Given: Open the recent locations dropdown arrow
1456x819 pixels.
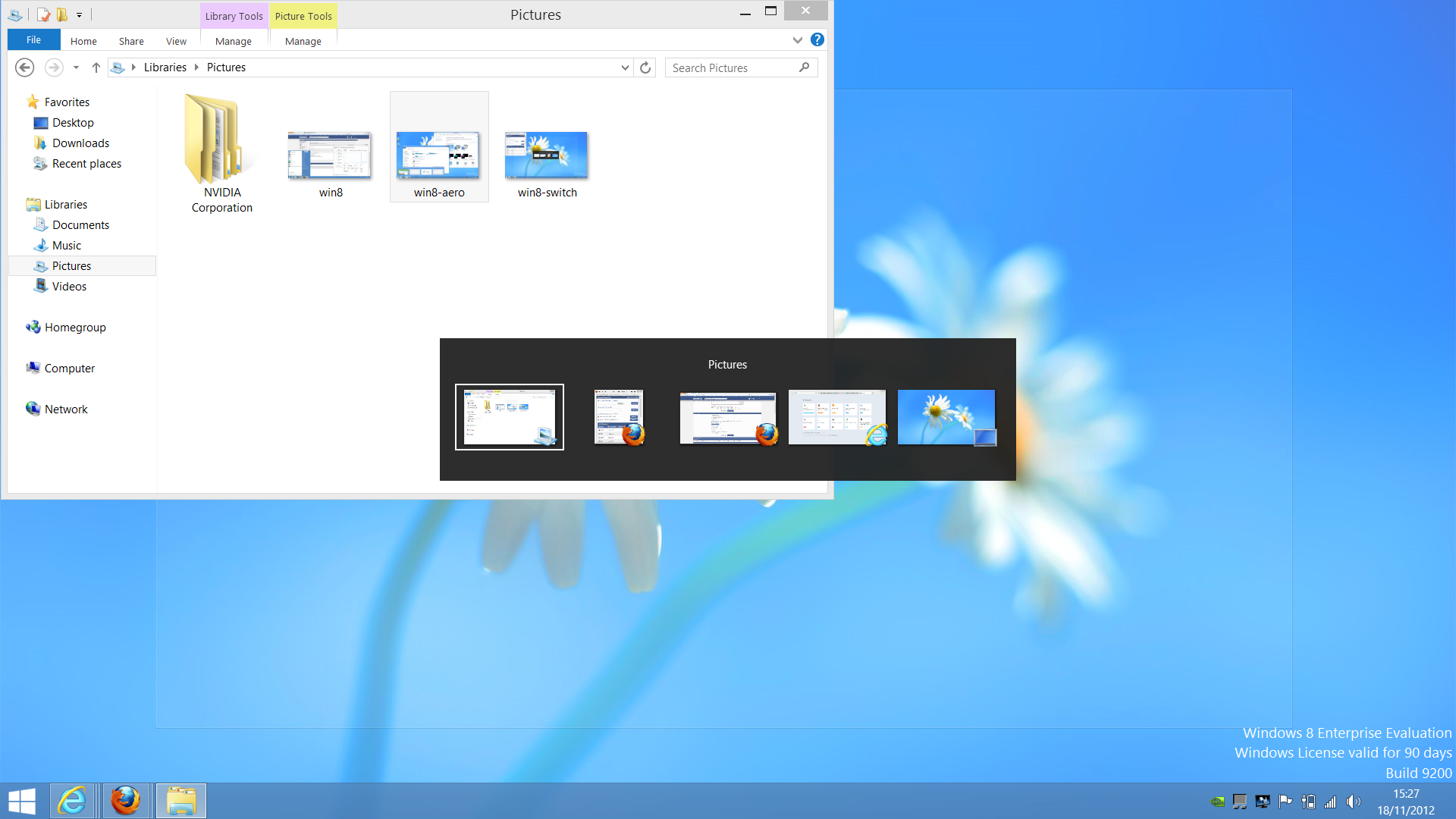Looking at the screenshot, I should [76, 67].
